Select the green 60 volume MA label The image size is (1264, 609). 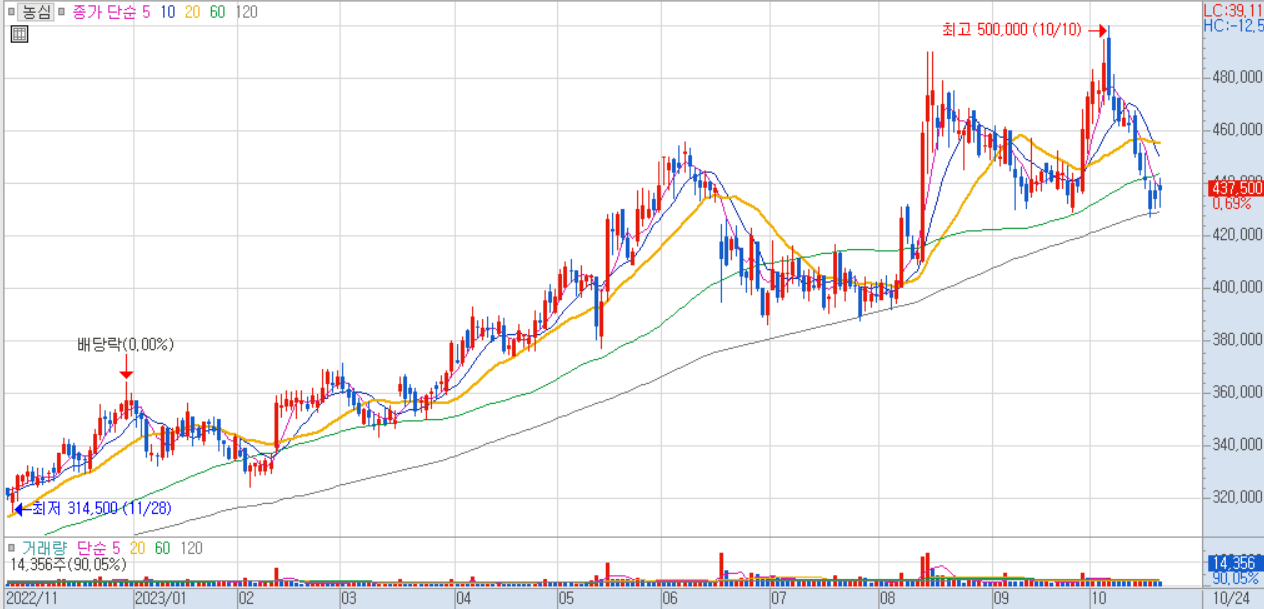pyautogui.click(x=162, y=547)
